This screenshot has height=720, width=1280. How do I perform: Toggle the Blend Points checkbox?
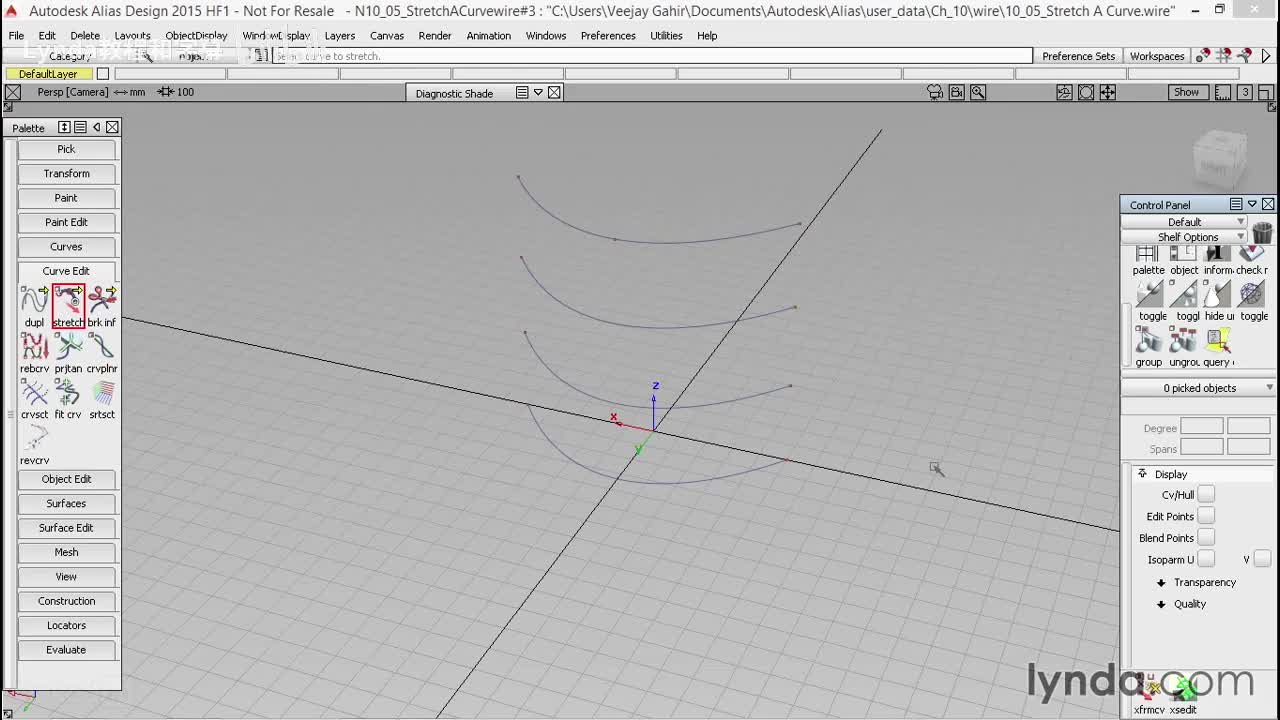click(x=1206, y=538)
